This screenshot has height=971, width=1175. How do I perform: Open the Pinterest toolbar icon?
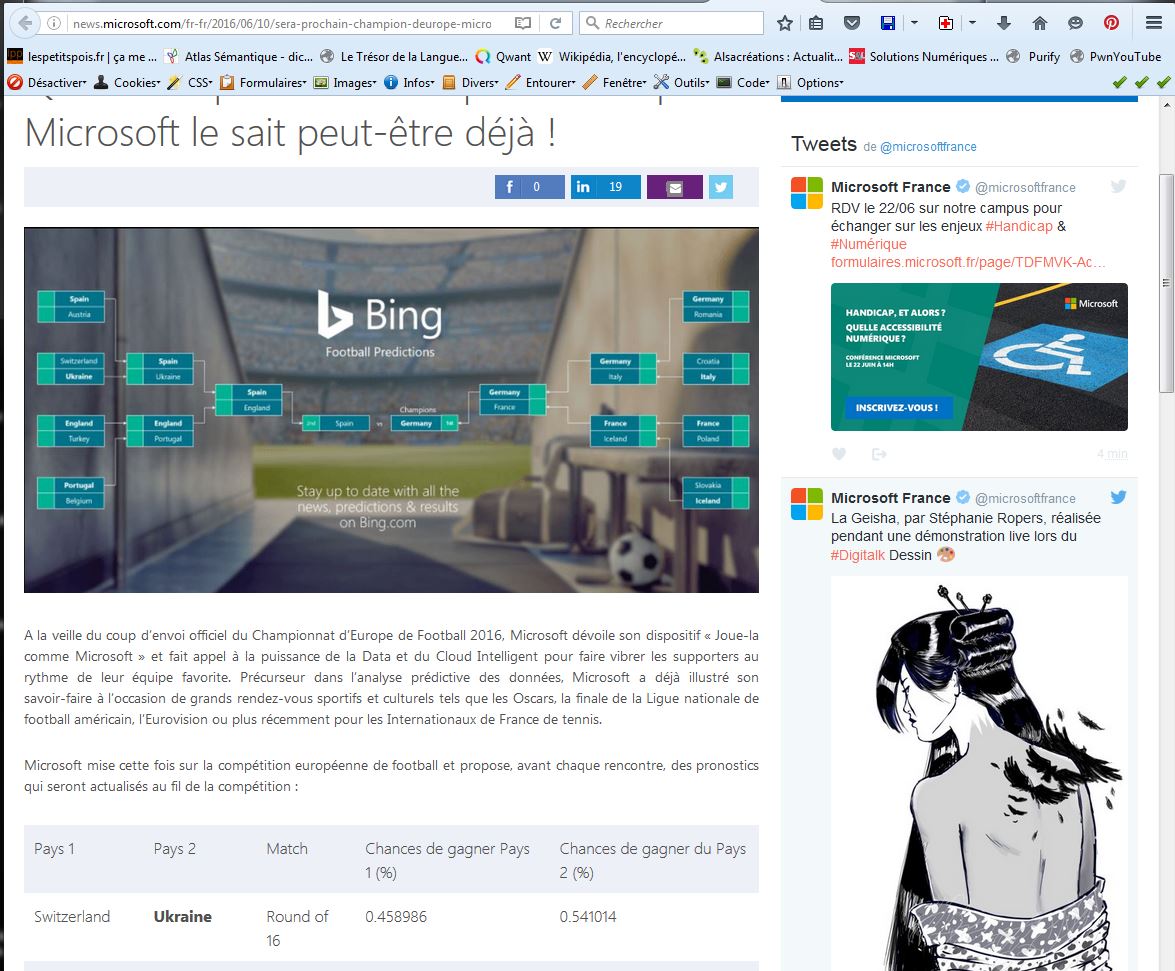click(x=1111, y=23)
